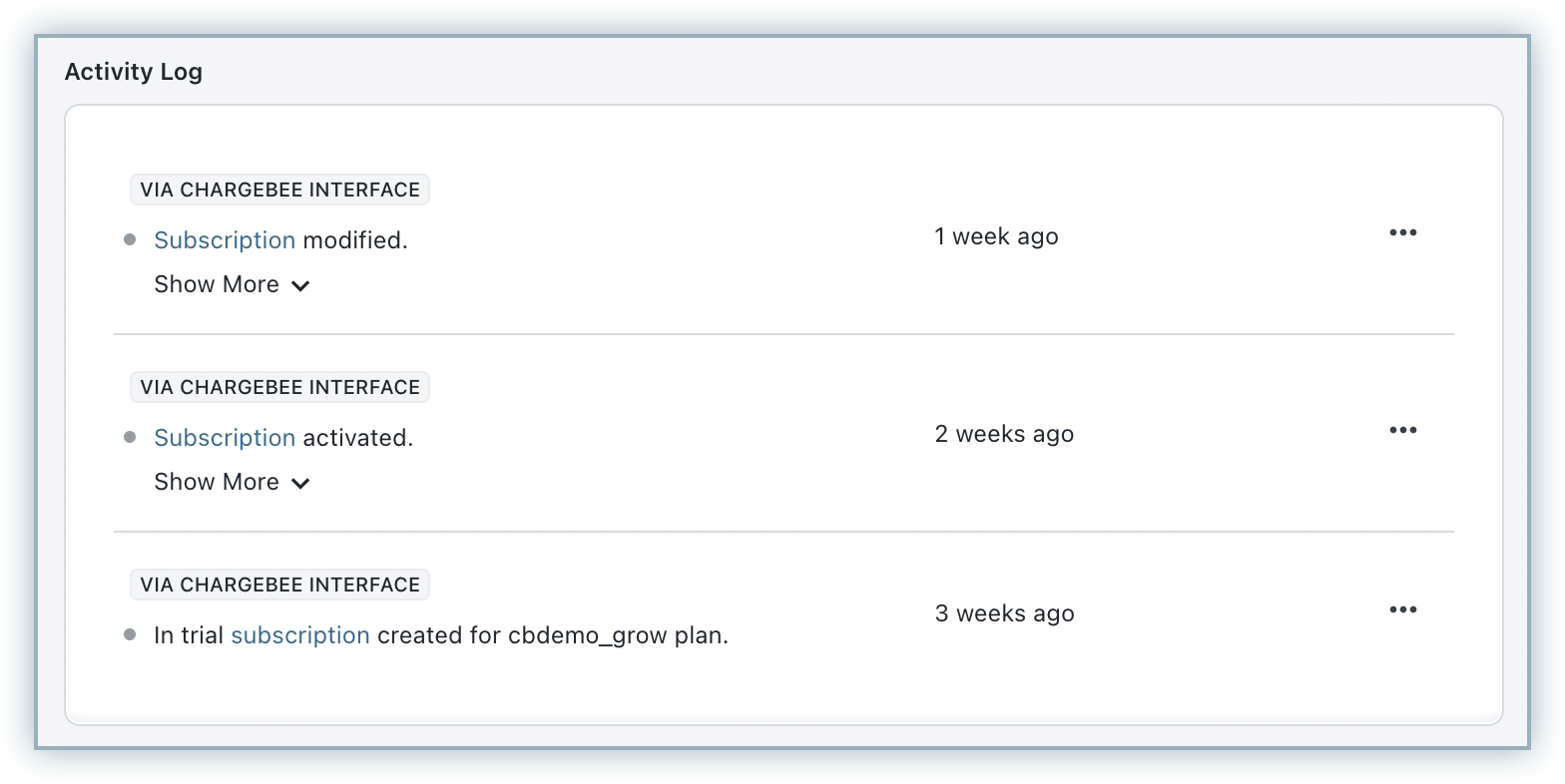Expand Show More text under Subscription activated

click(217, 482)
